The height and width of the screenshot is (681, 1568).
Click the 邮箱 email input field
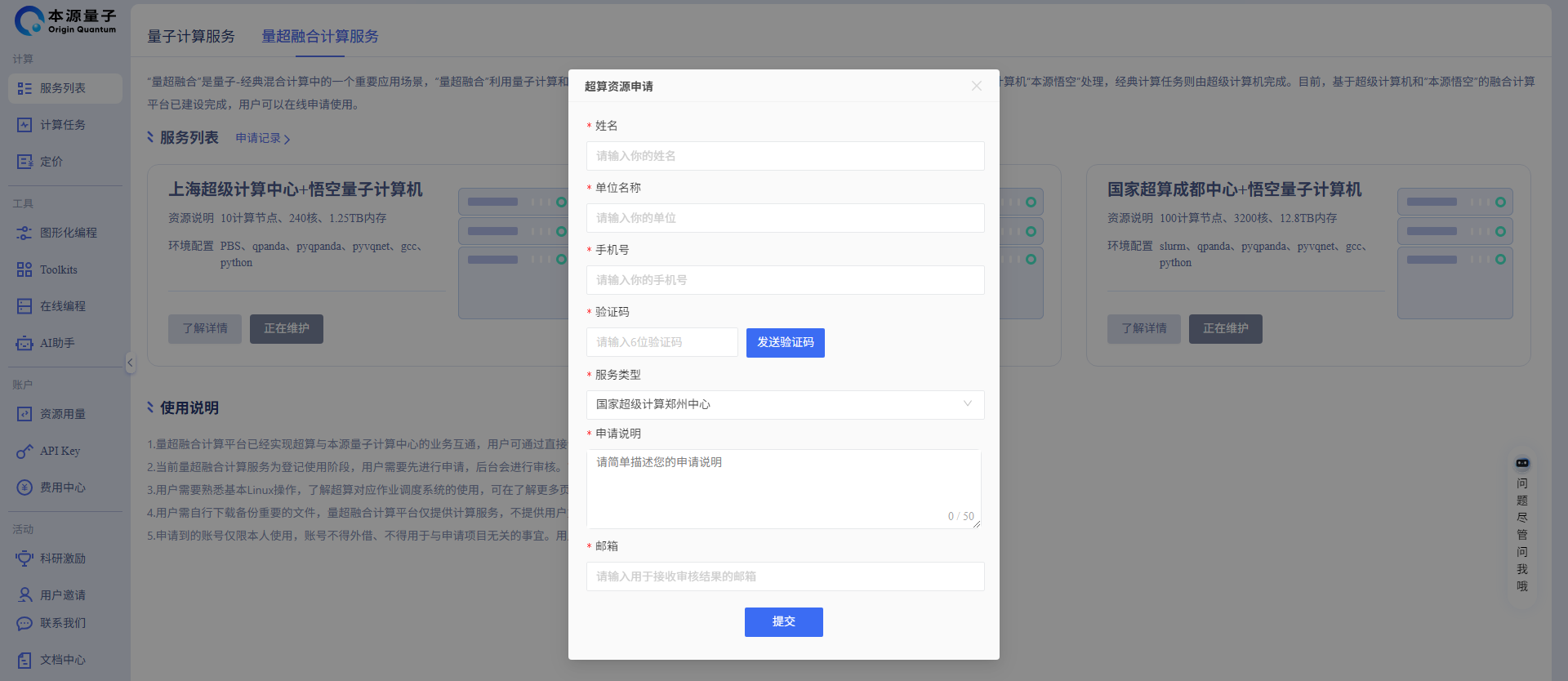(785, 576)
